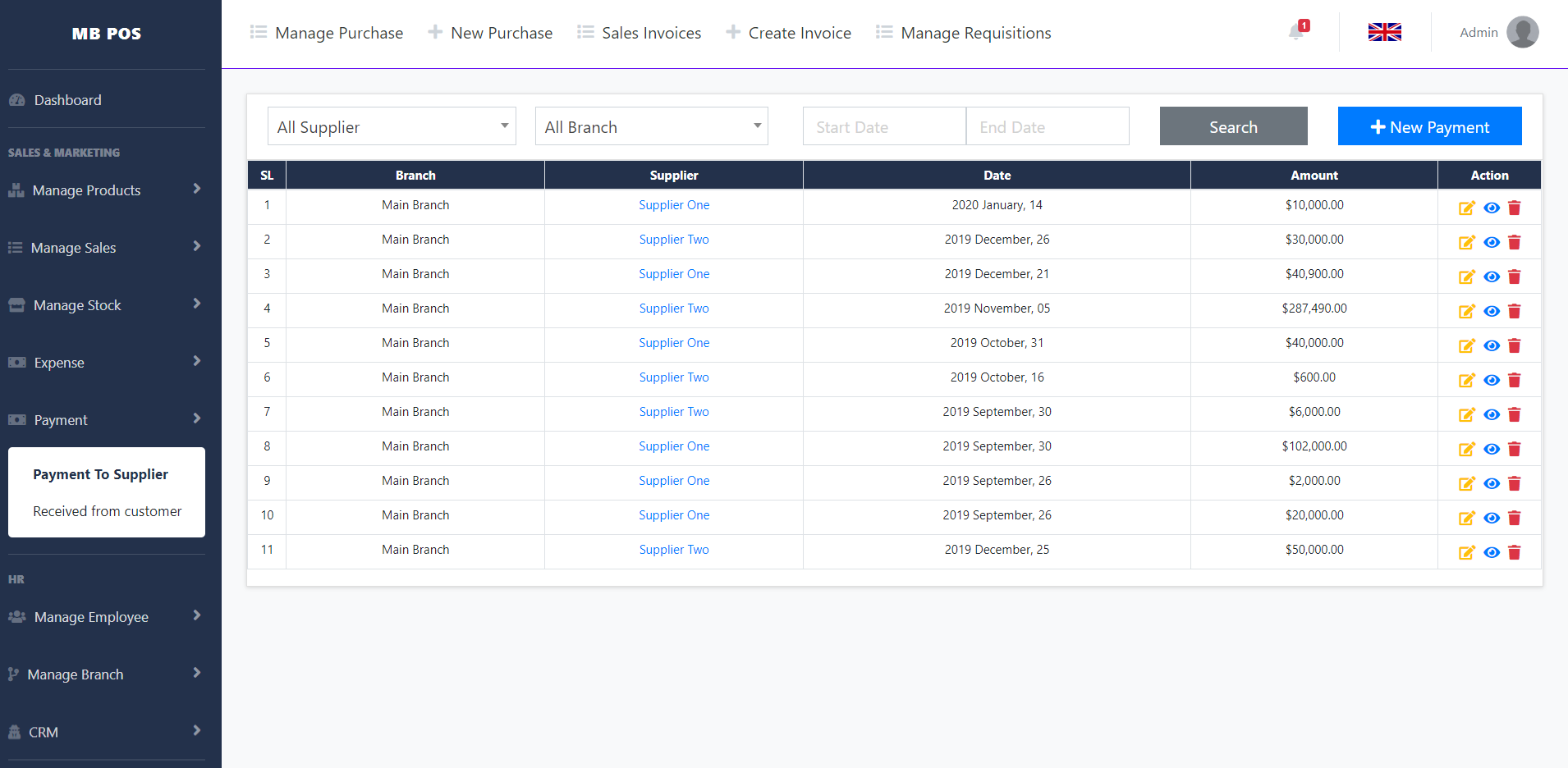The height and width of the screenshot is (768, 1568).
Task: Select the edit pencil icon for row 1
Action: 1466,208
